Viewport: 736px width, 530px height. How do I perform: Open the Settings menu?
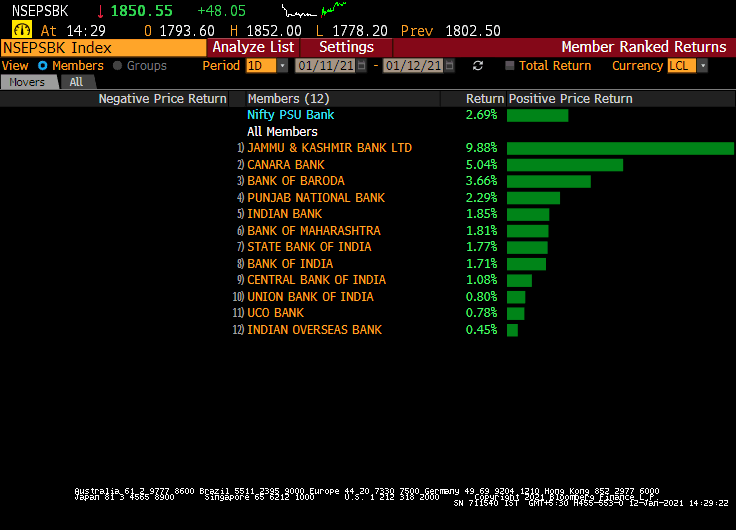[346, 47]
